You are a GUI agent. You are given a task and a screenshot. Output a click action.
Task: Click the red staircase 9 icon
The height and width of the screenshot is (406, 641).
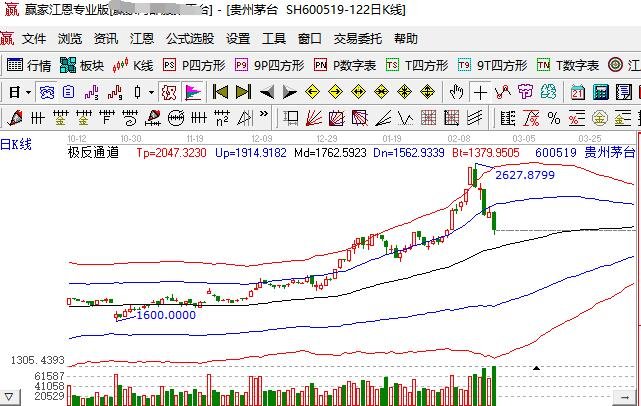click(x=115, y=92)
